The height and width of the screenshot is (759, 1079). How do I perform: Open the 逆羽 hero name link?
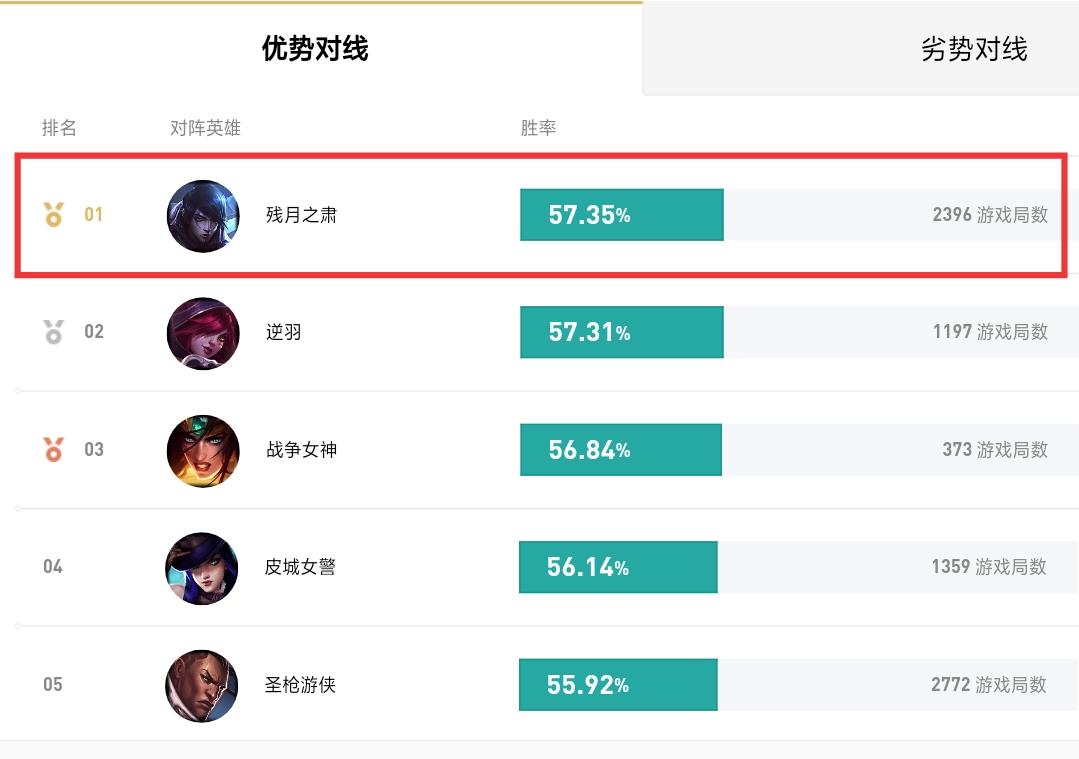(x=284, y=332)
